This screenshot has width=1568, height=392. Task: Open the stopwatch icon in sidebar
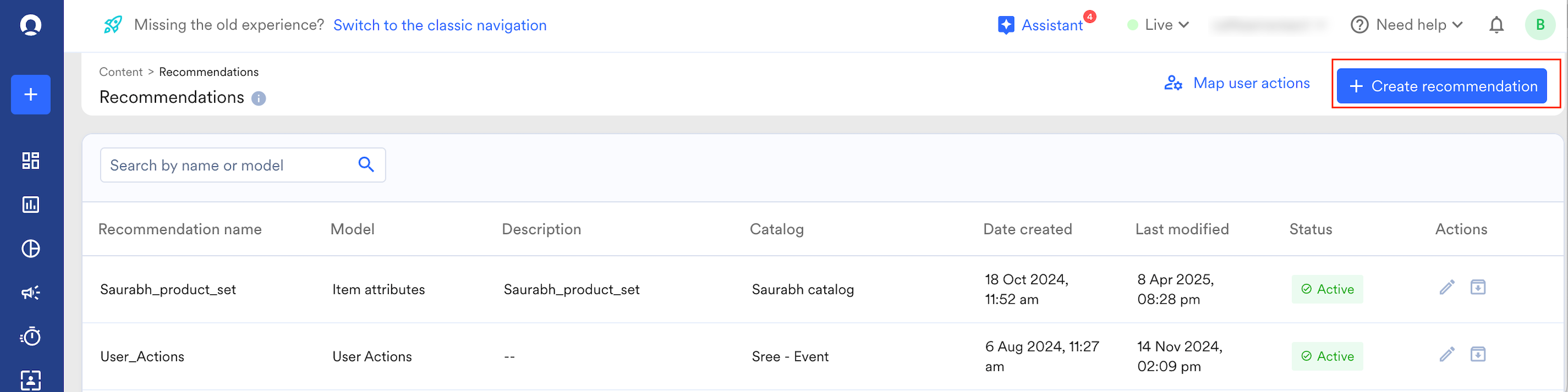point(30,337)
